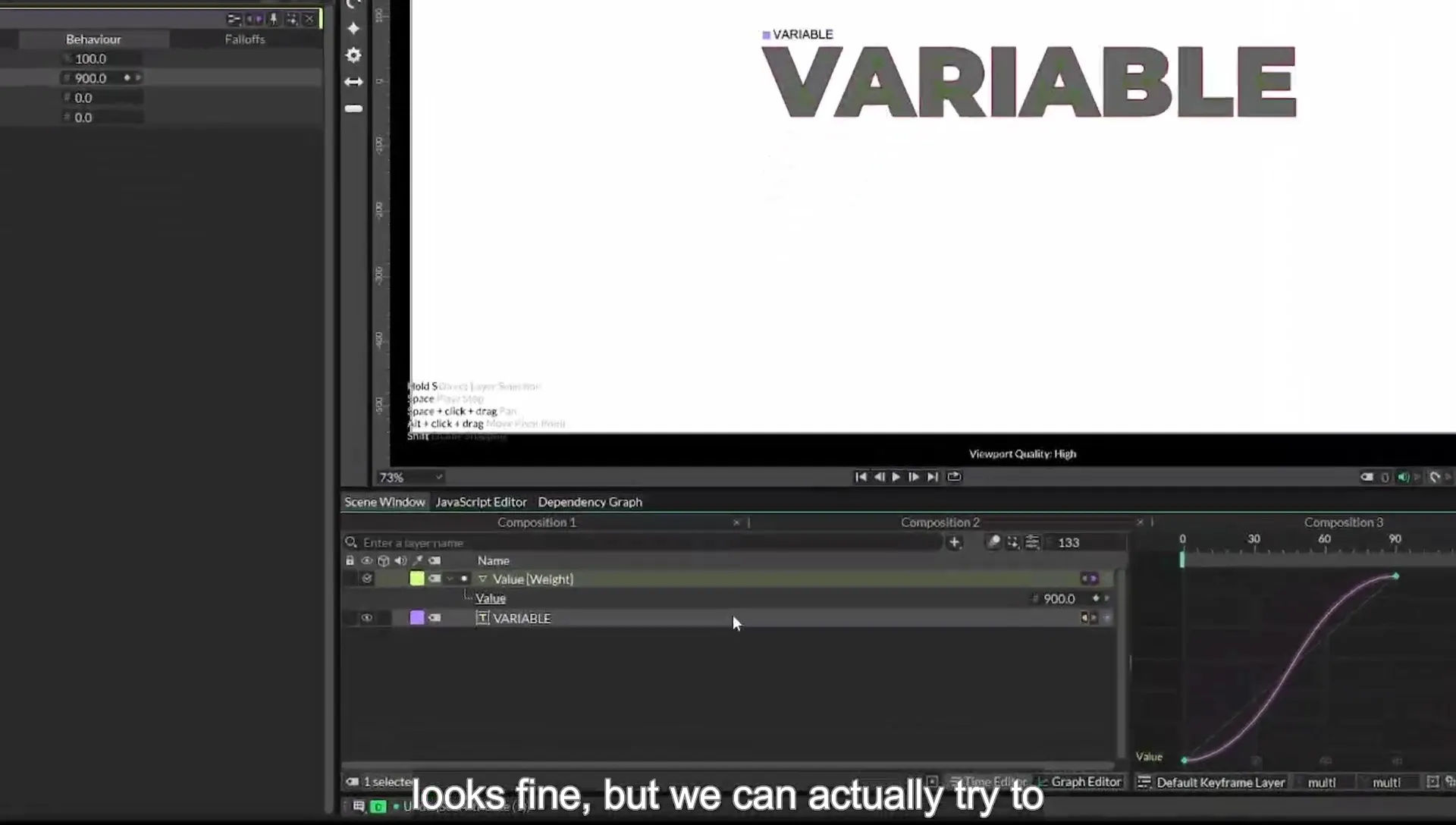
Task: Open the layer options sliders icon
Action: pos(1032,542)
